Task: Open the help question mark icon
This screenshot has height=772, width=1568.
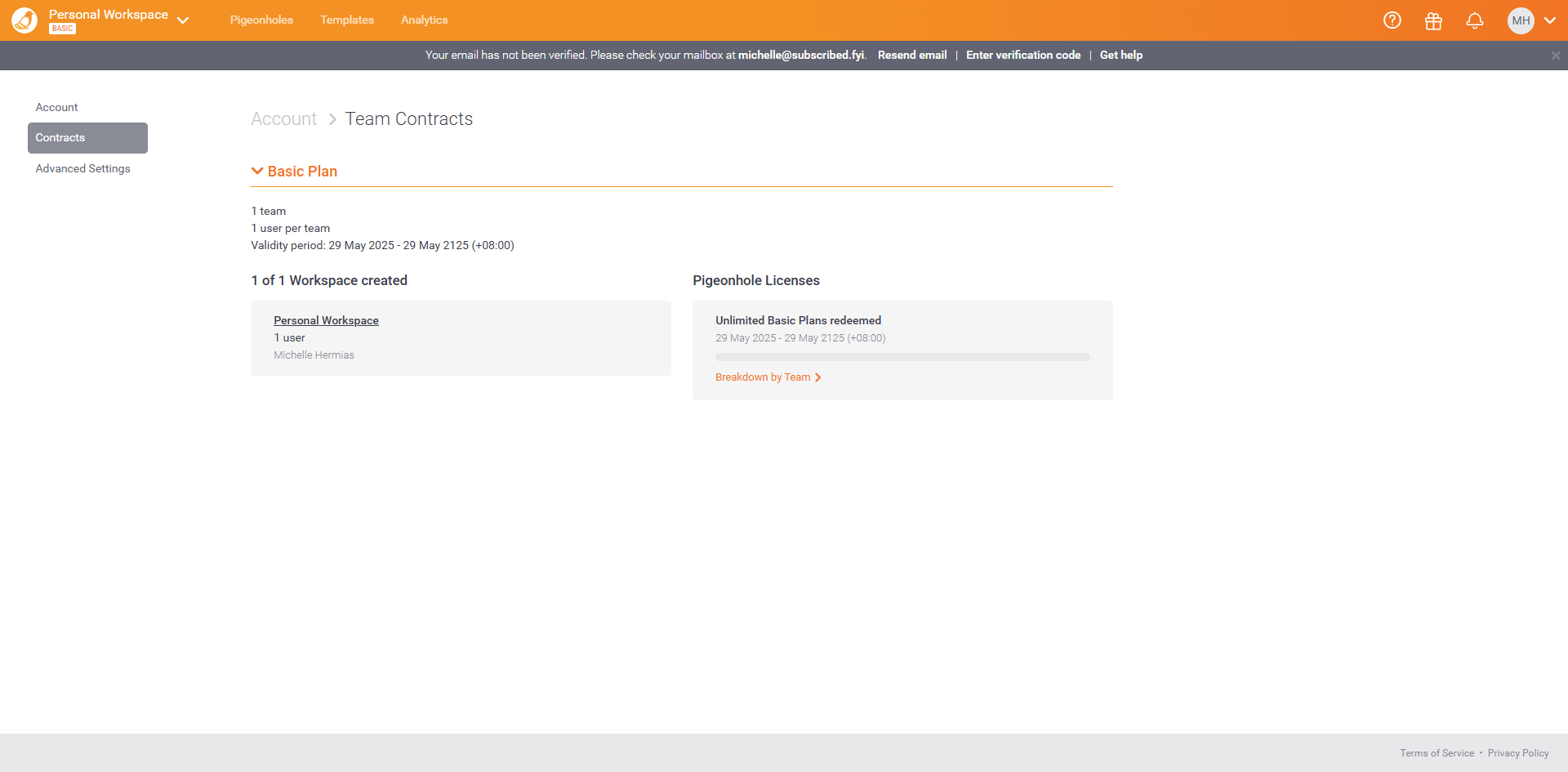Action: point(1392,20)
